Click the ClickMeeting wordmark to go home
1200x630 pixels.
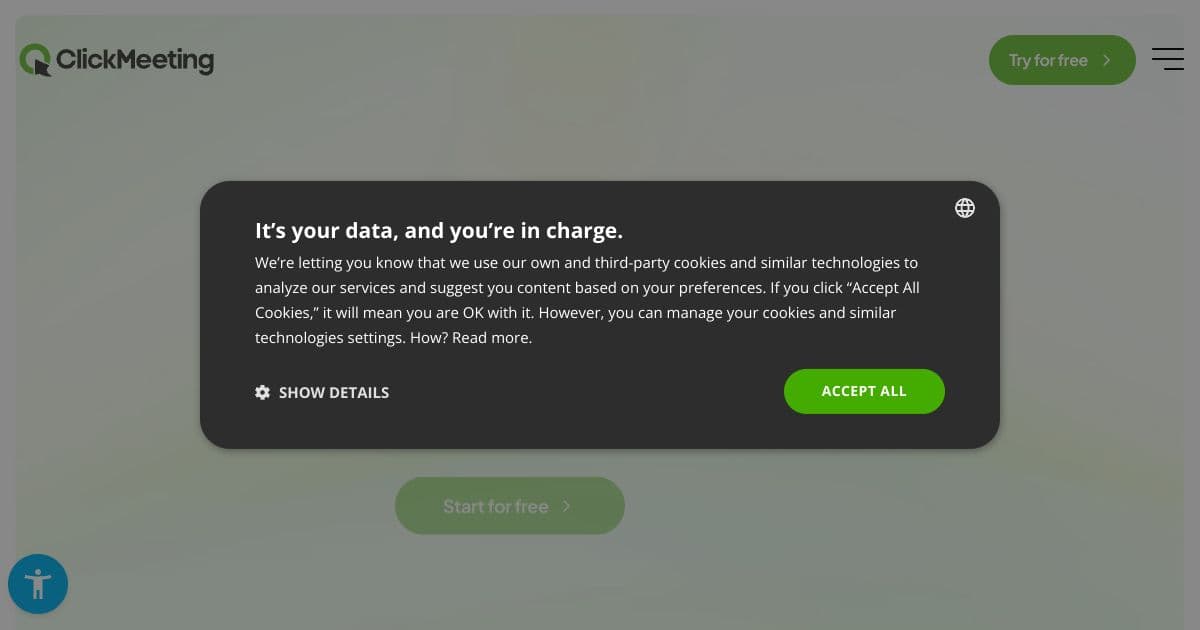coord(135,60)
